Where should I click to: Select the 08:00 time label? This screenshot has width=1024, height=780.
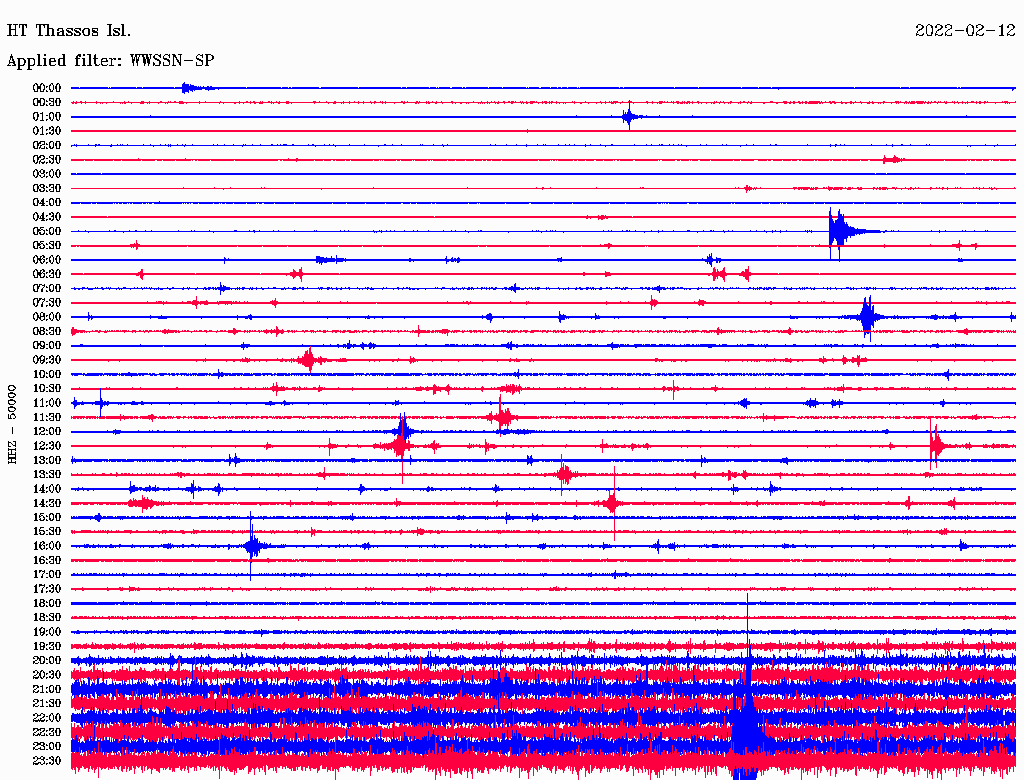coord(46,317)
